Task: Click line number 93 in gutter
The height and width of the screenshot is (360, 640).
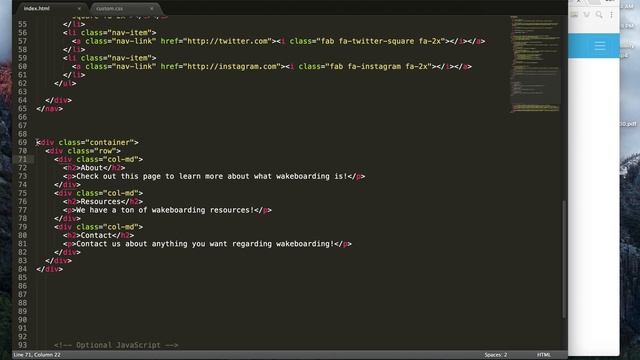Action: coord(22,345)
